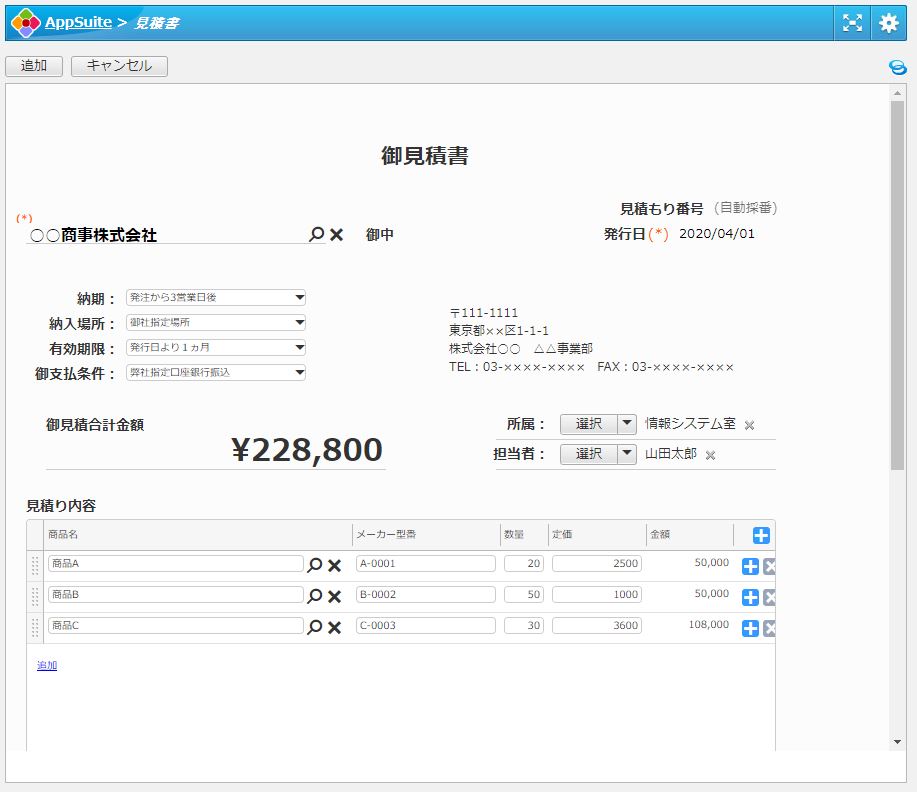The width and height of the screenshot is (917, 792).
Task: Insert row using plus icon on 商品C row
Action: click(x=750, y=629)
